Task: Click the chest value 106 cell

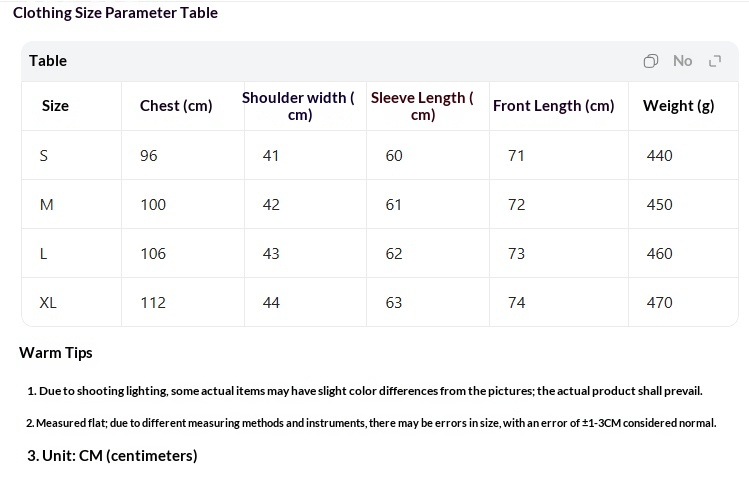Action: pyautogui.click(x=183, y=253)
